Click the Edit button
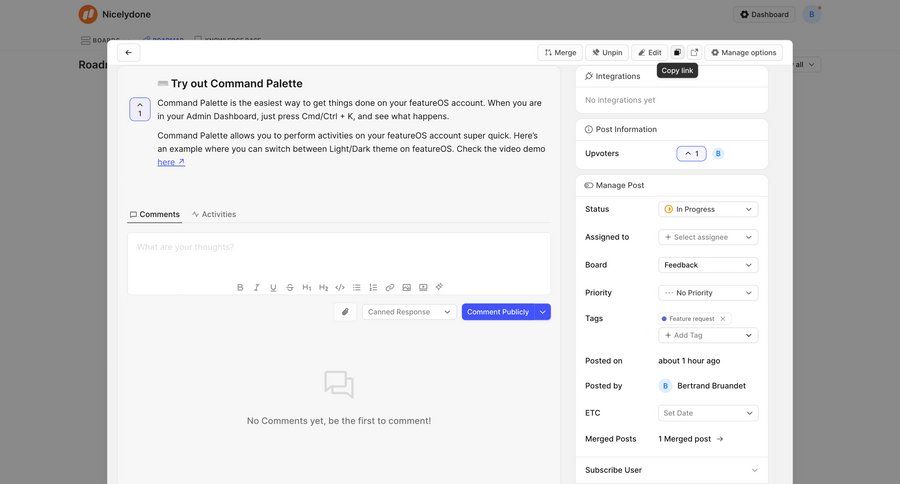 coord(650,52)
